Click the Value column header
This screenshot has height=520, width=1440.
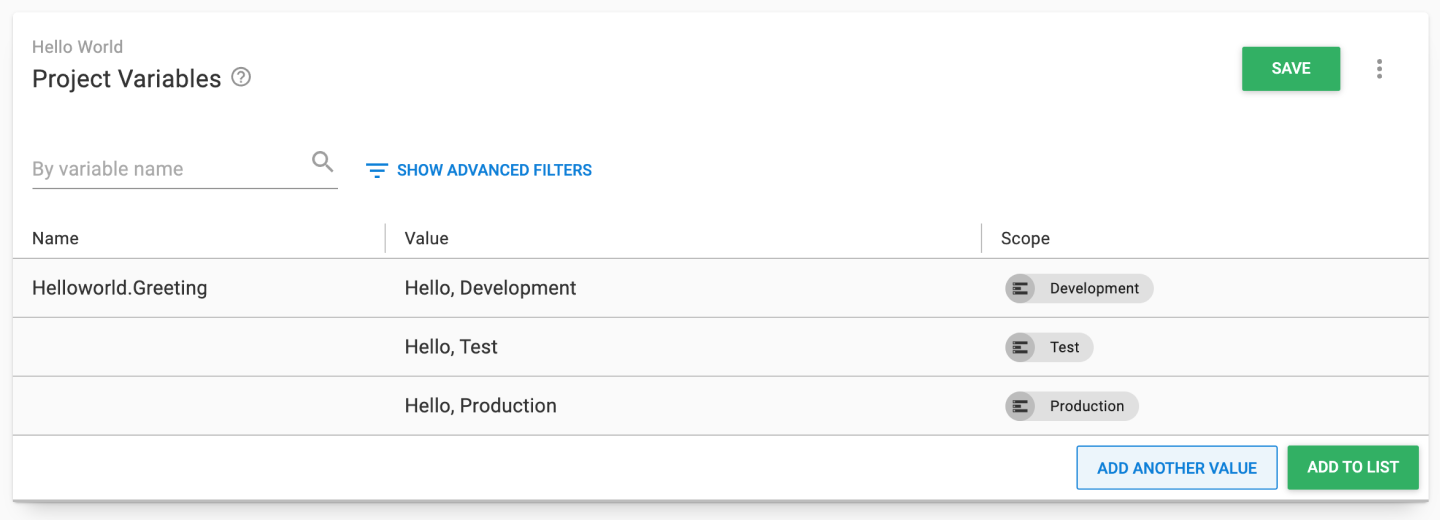point(426,238)
